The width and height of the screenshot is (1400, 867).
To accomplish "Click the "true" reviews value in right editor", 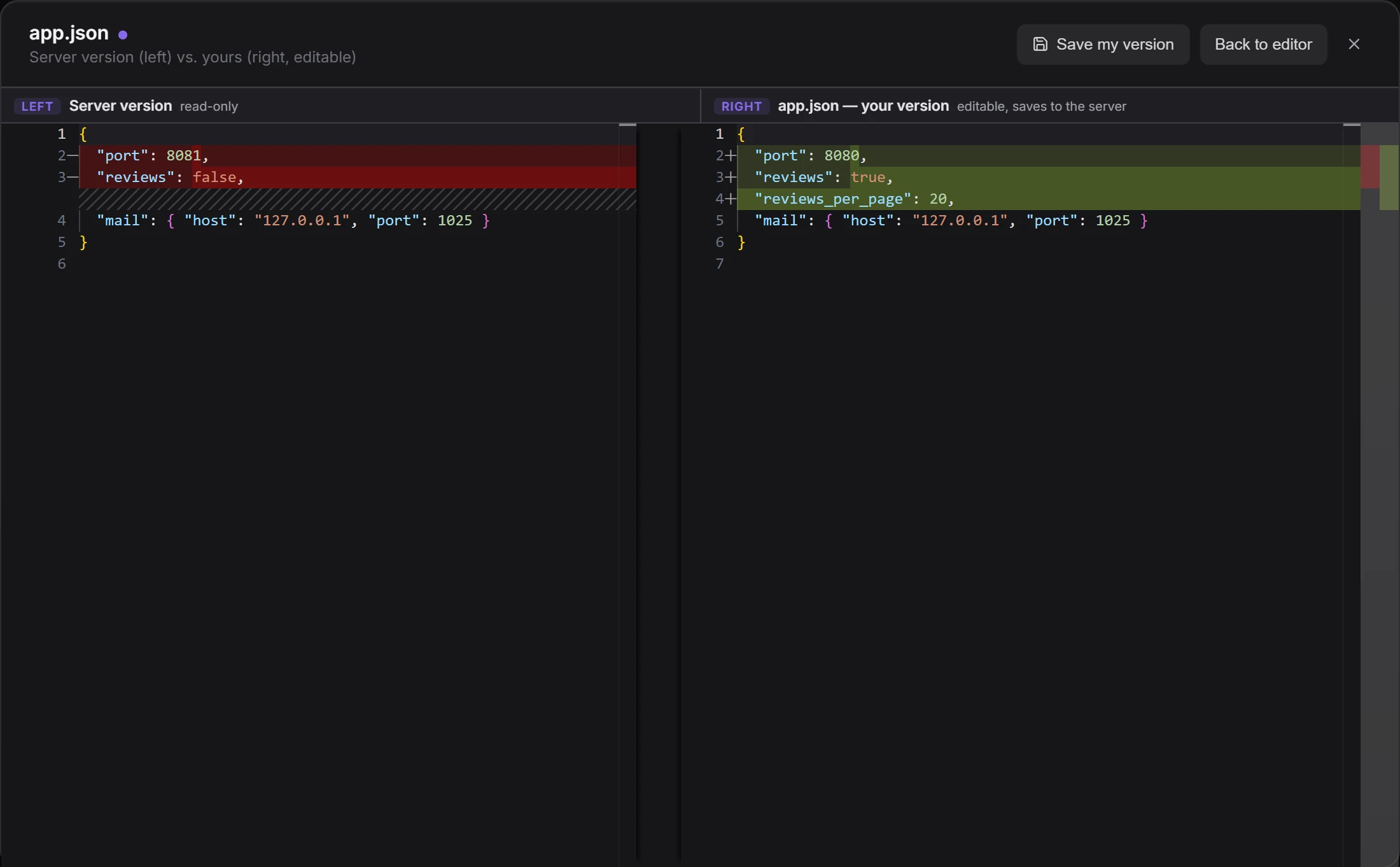I will point(868,178).
